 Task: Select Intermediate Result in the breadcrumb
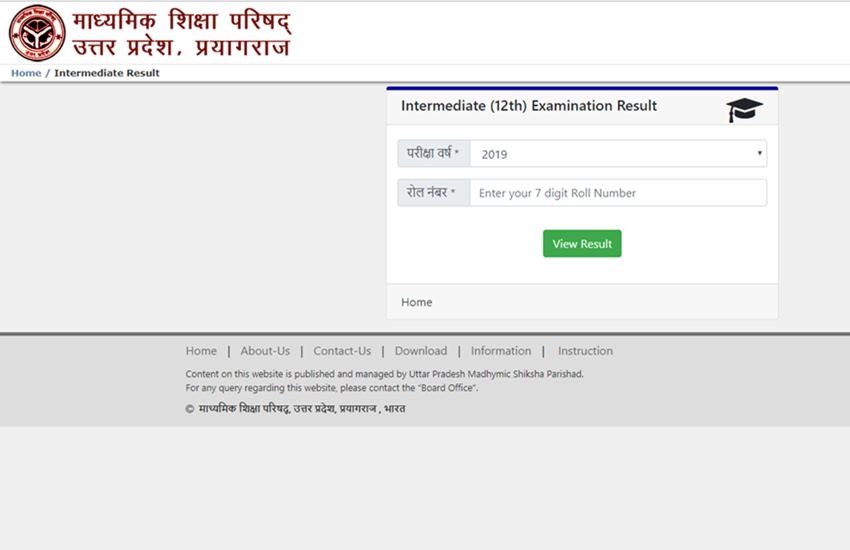[106, 73]
